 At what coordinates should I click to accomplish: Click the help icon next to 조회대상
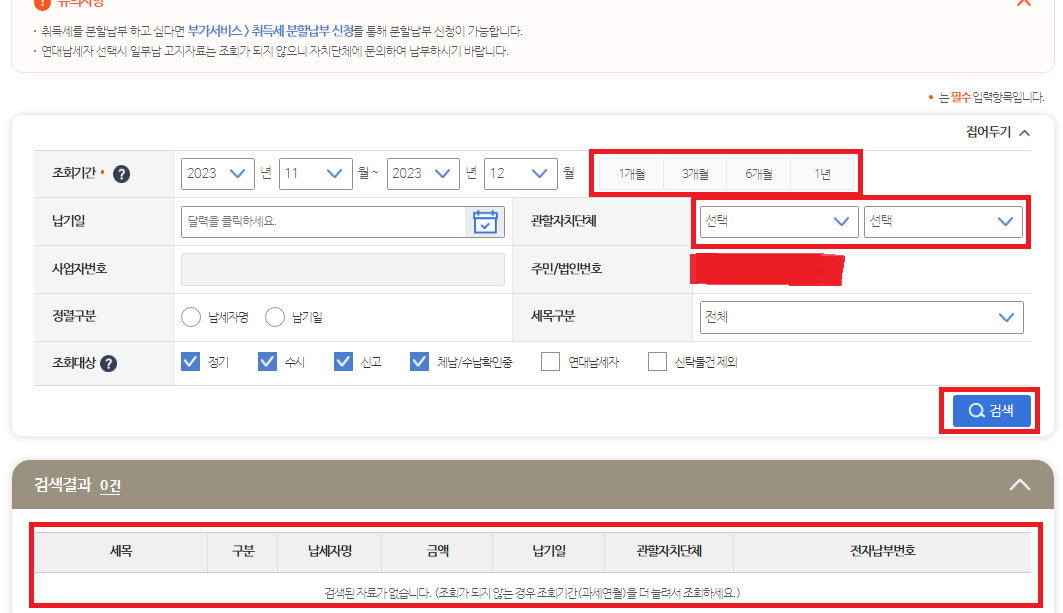106,360
